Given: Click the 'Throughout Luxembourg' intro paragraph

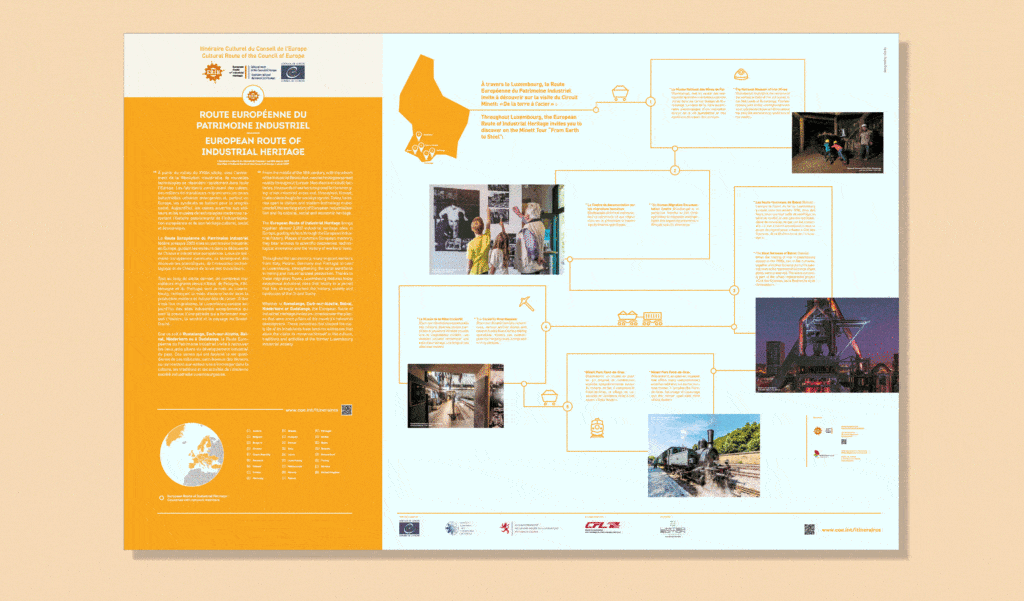Looking at the screenshot, I should click(x=532, y=127).
